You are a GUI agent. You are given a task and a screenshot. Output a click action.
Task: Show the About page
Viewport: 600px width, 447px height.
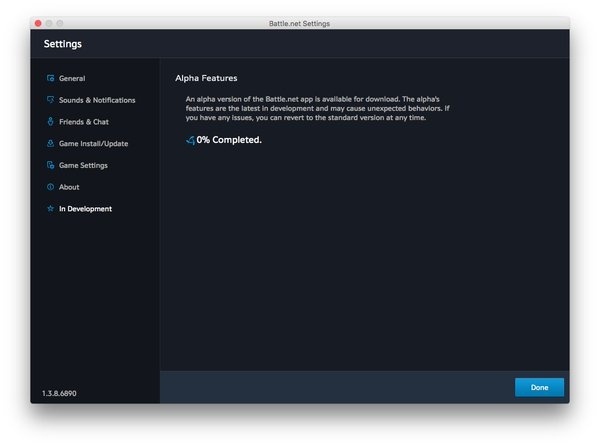point(69,187)
